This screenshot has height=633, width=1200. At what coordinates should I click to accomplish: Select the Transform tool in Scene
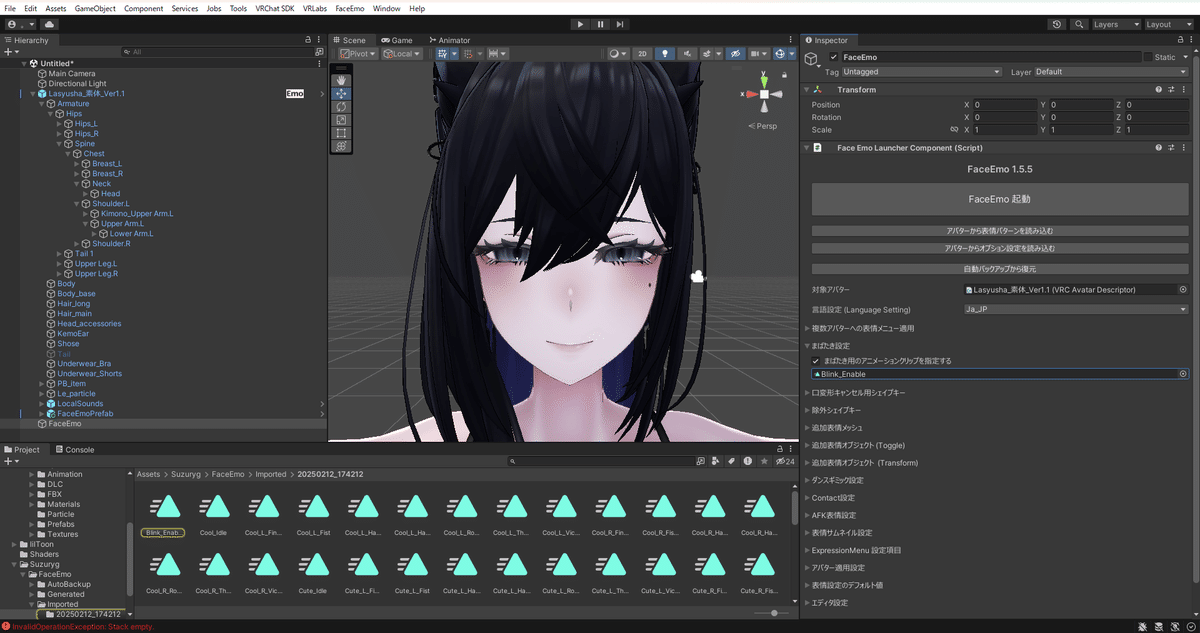[341, 145]
